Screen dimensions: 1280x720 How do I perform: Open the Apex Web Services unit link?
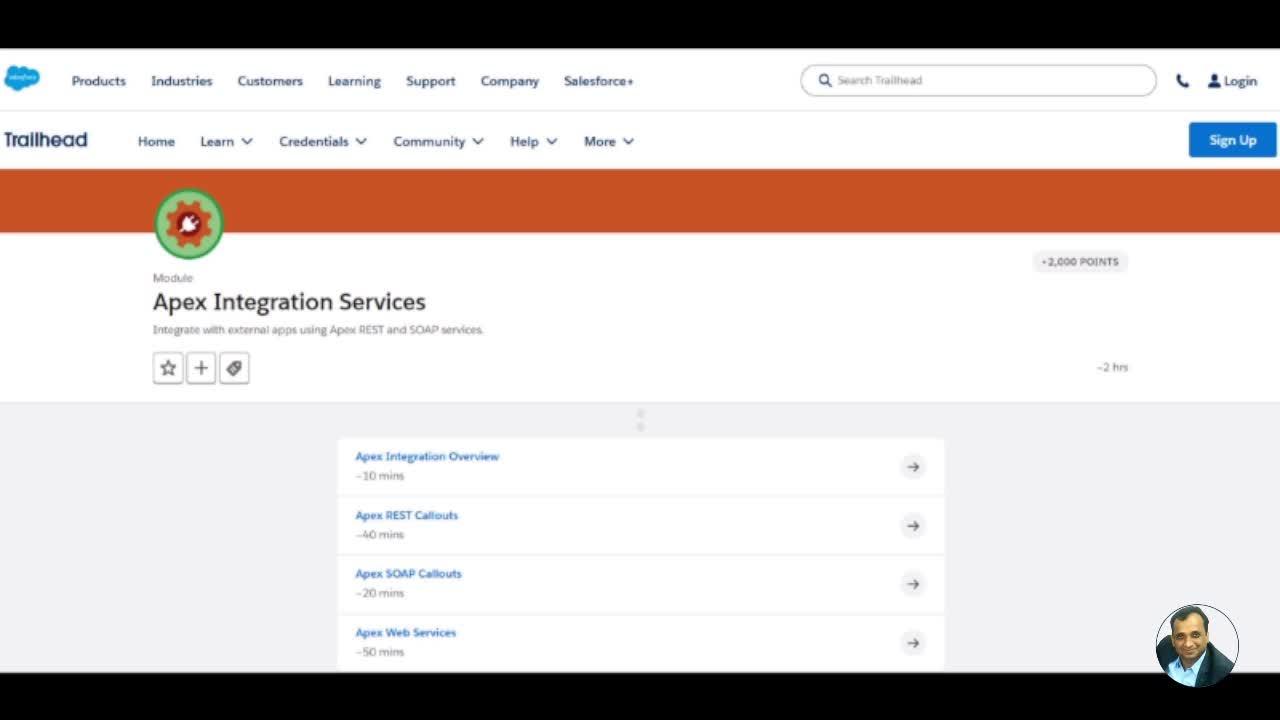(x=406, y=633)
